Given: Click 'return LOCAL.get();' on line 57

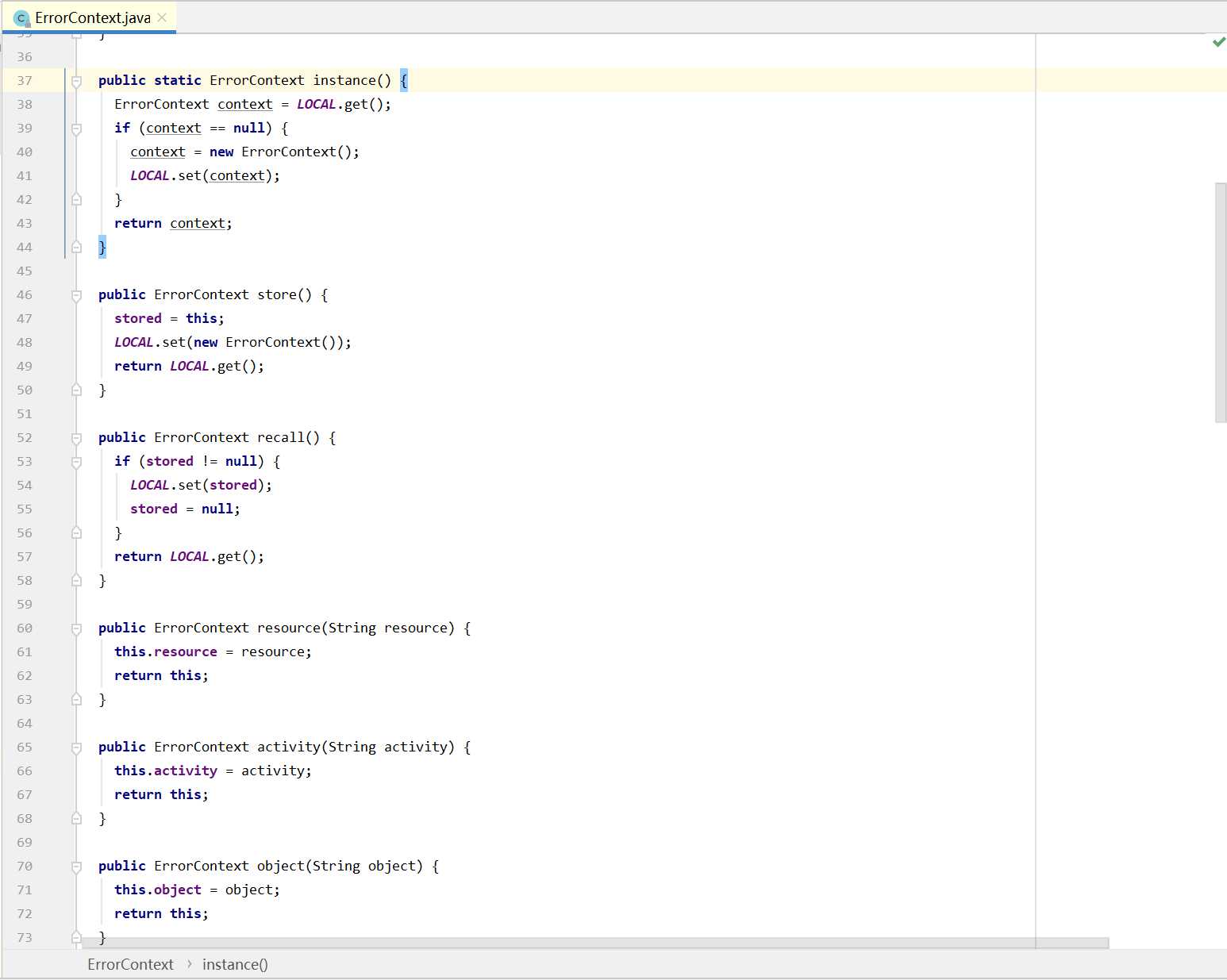Looking at the screenshot, I should 190,556.
